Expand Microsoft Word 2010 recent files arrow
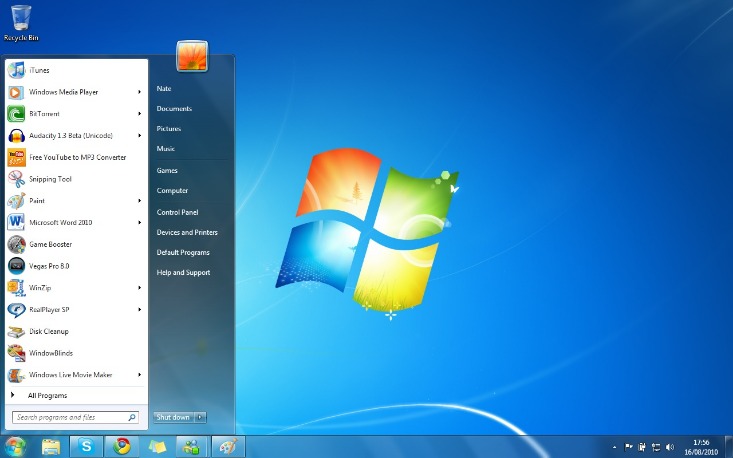733x458 pixels. click(x=139, y=222)
